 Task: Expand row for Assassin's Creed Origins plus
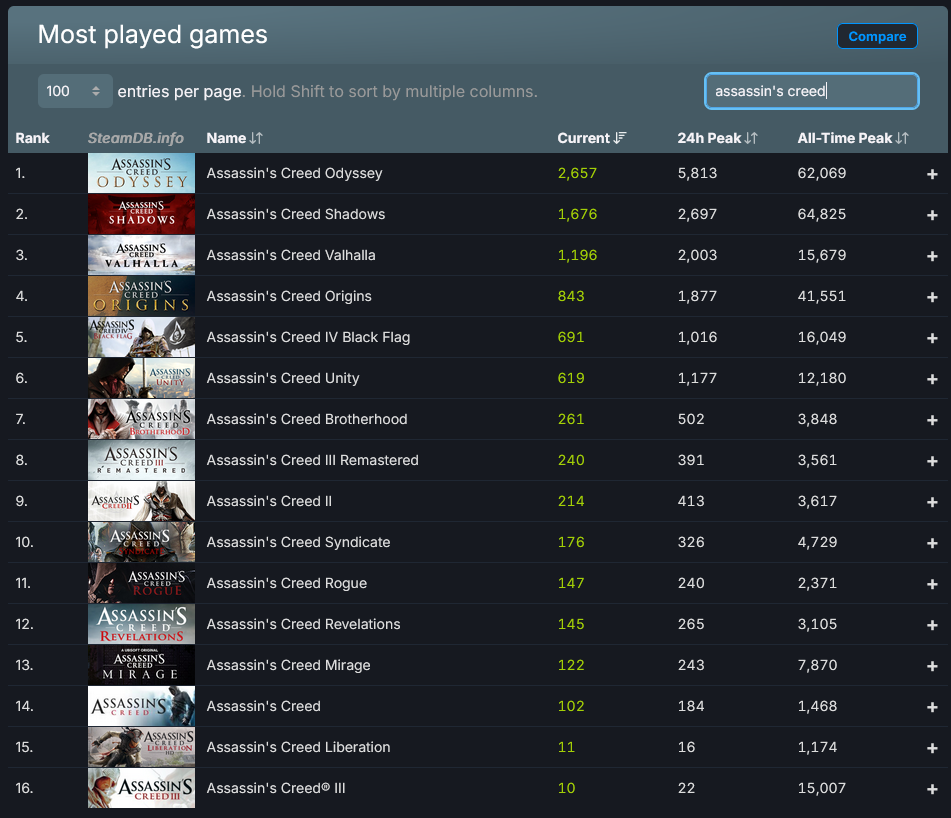(x=932, y=297)
